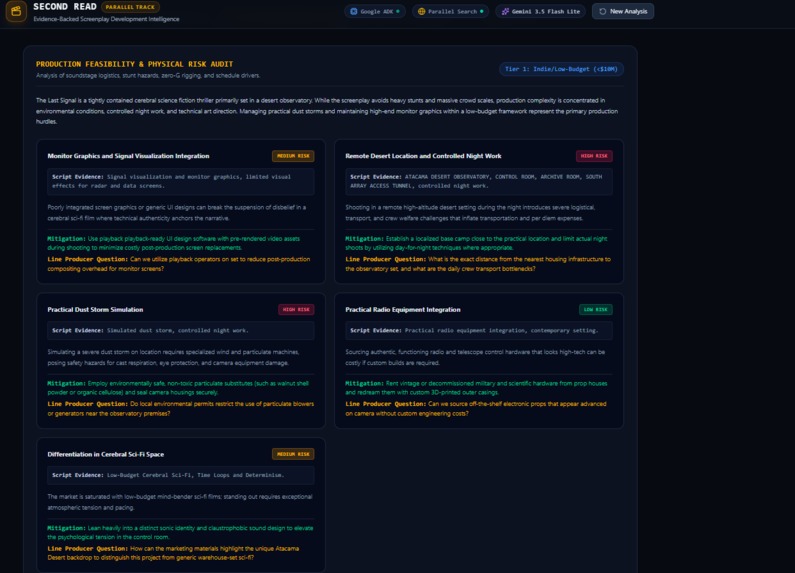
Task: Open the Practical Radio Equipment Integration card title
Action: [403, 310]
